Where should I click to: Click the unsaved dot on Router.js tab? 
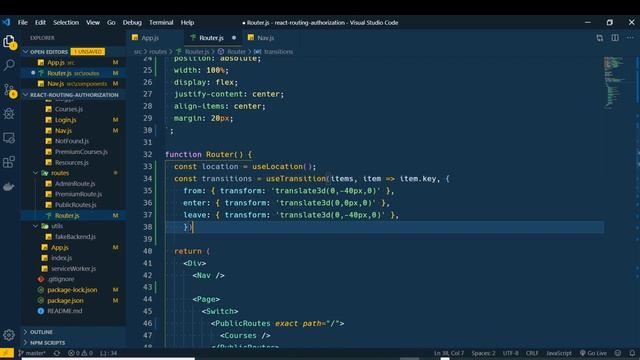[x=234, y=38]
